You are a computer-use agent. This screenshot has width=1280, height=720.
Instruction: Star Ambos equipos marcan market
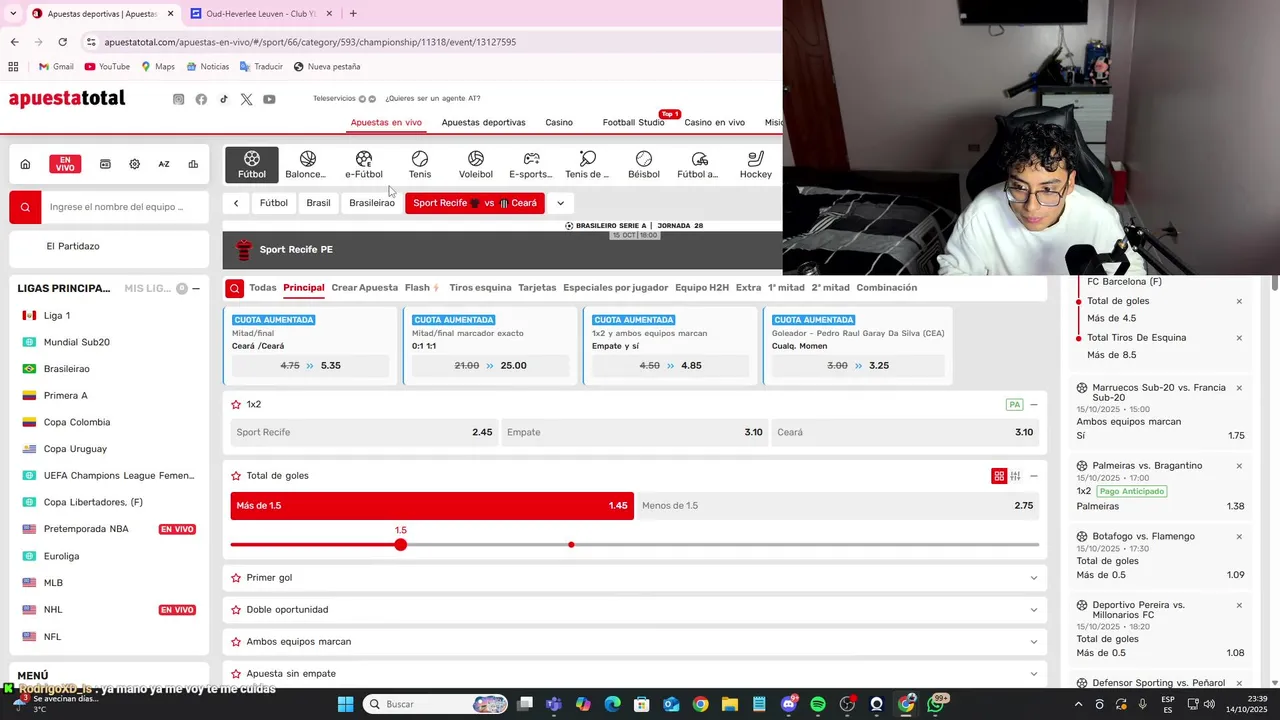coord(236,642)
